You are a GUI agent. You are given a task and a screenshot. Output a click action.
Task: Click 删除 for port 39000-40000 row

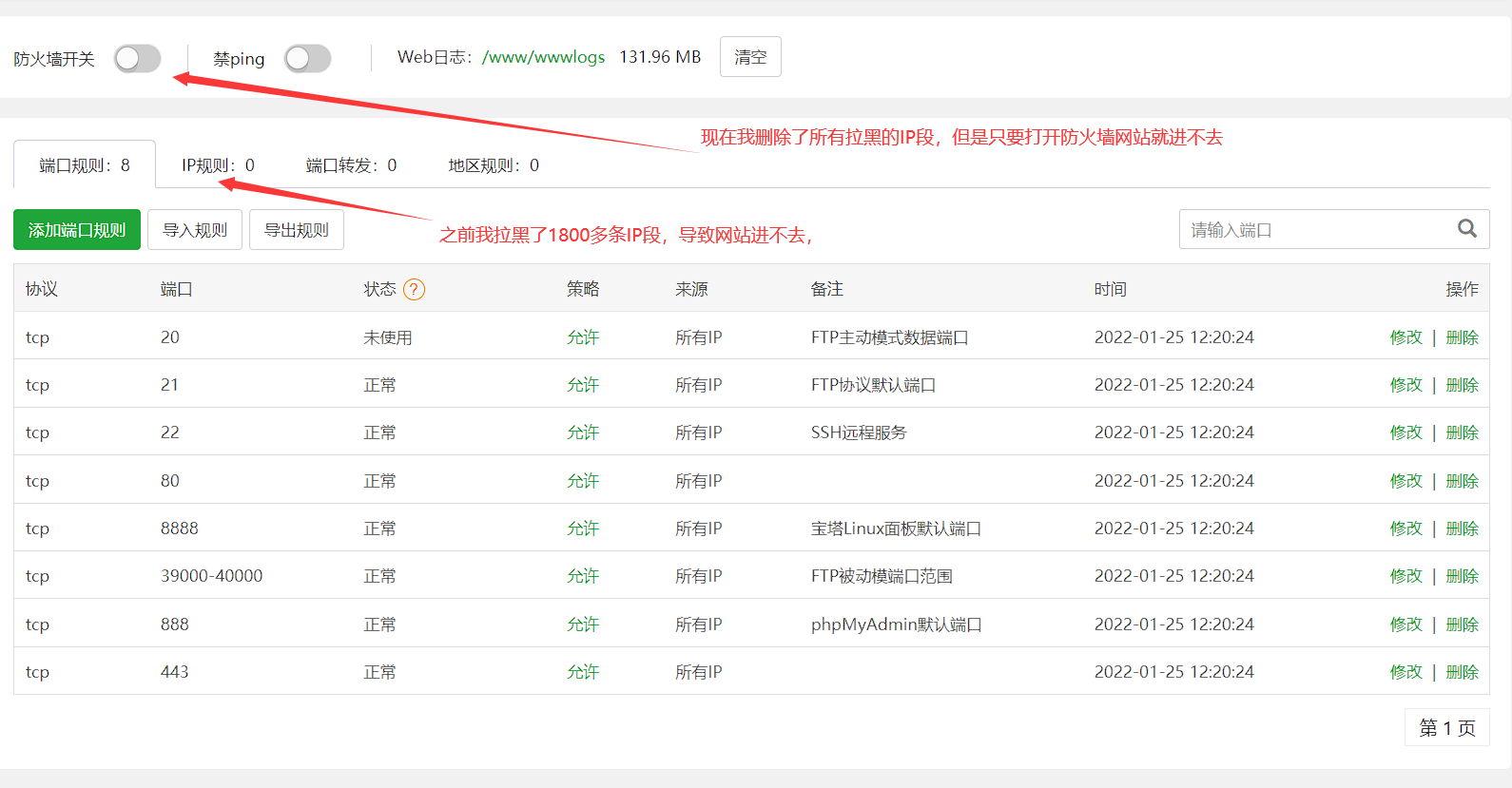click(1463, 576)
